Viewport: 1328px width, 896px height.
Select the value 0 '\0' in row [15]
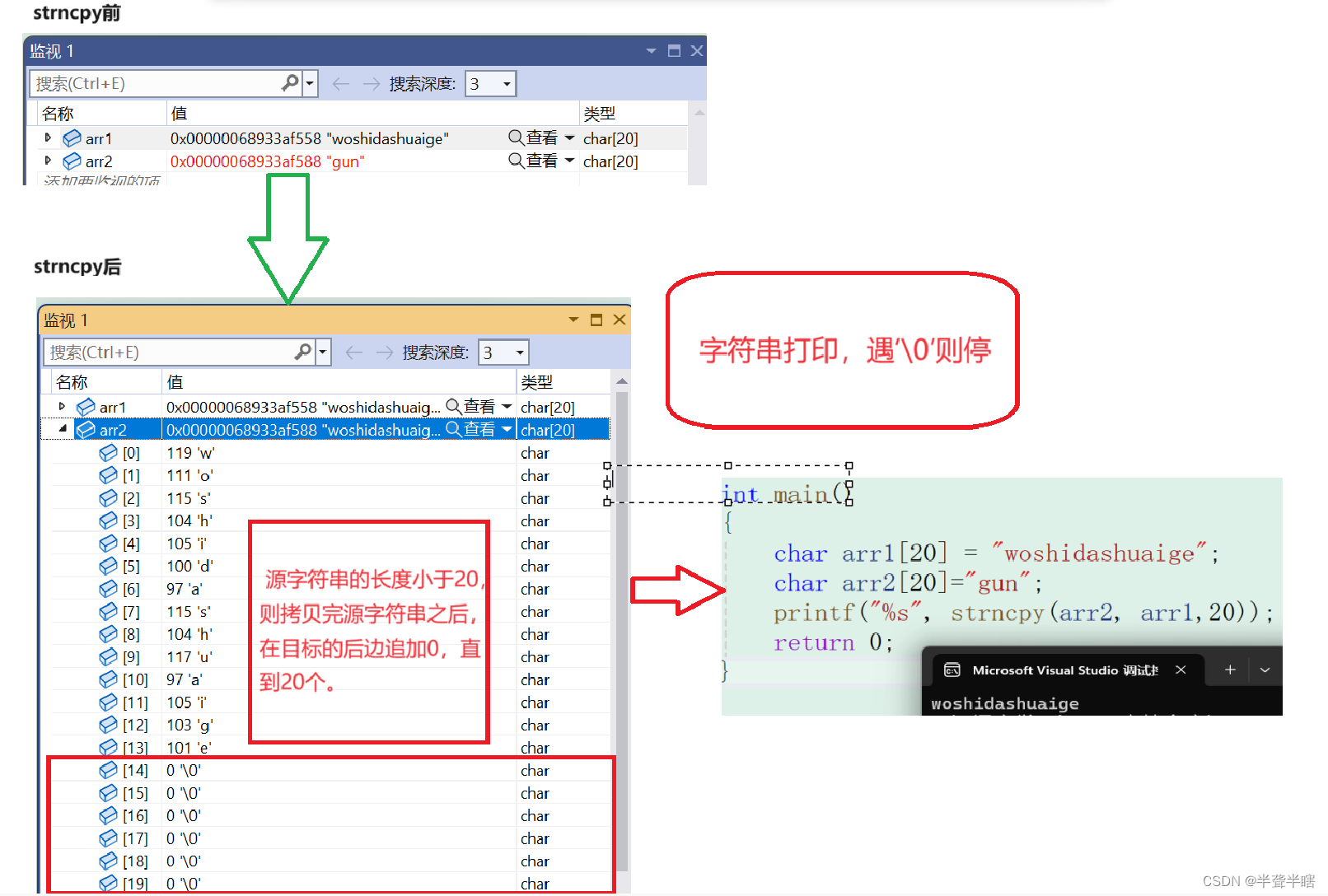(184, 793)
